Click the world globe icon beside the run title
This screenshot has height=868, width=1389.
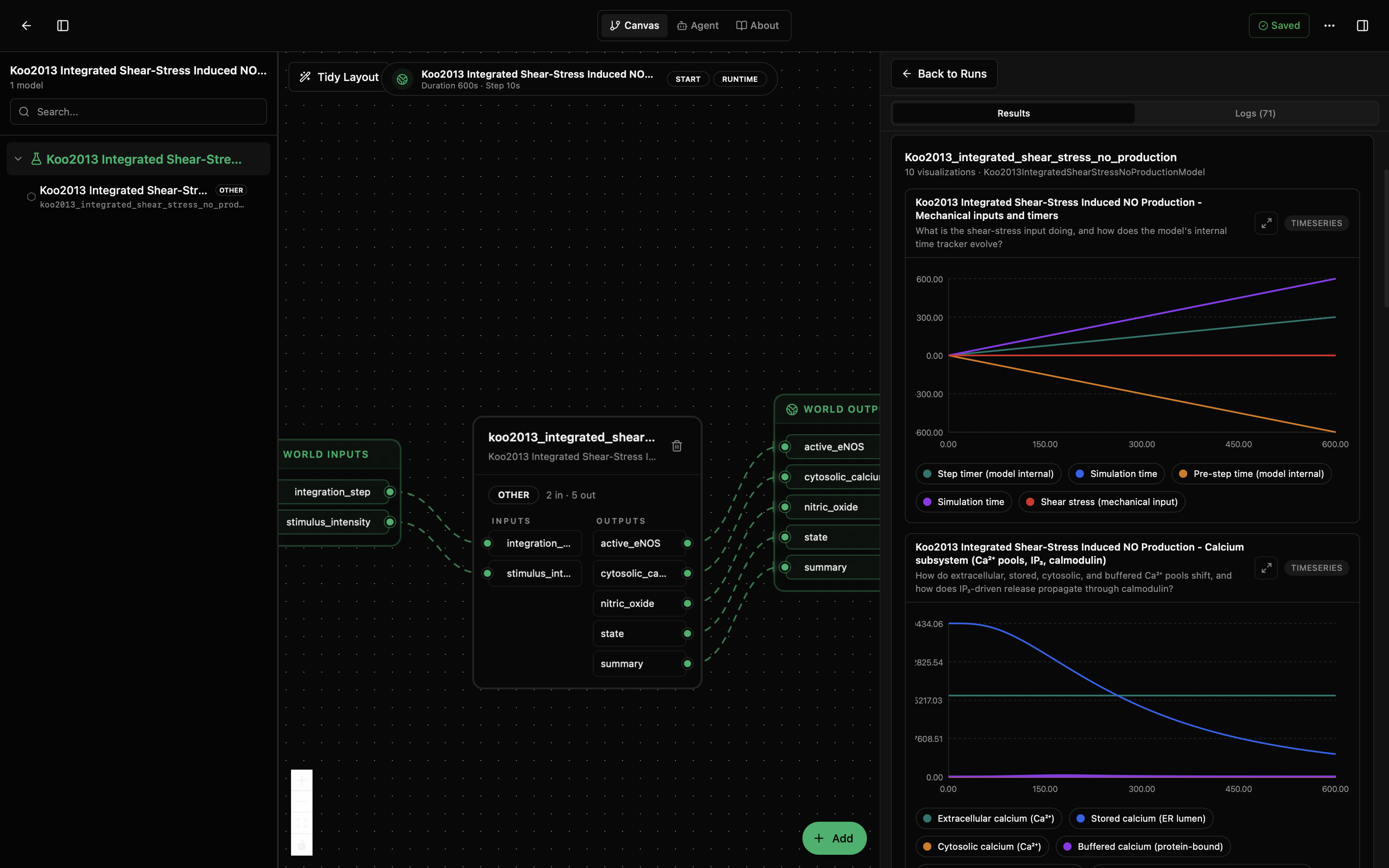(x=402, y=79)
